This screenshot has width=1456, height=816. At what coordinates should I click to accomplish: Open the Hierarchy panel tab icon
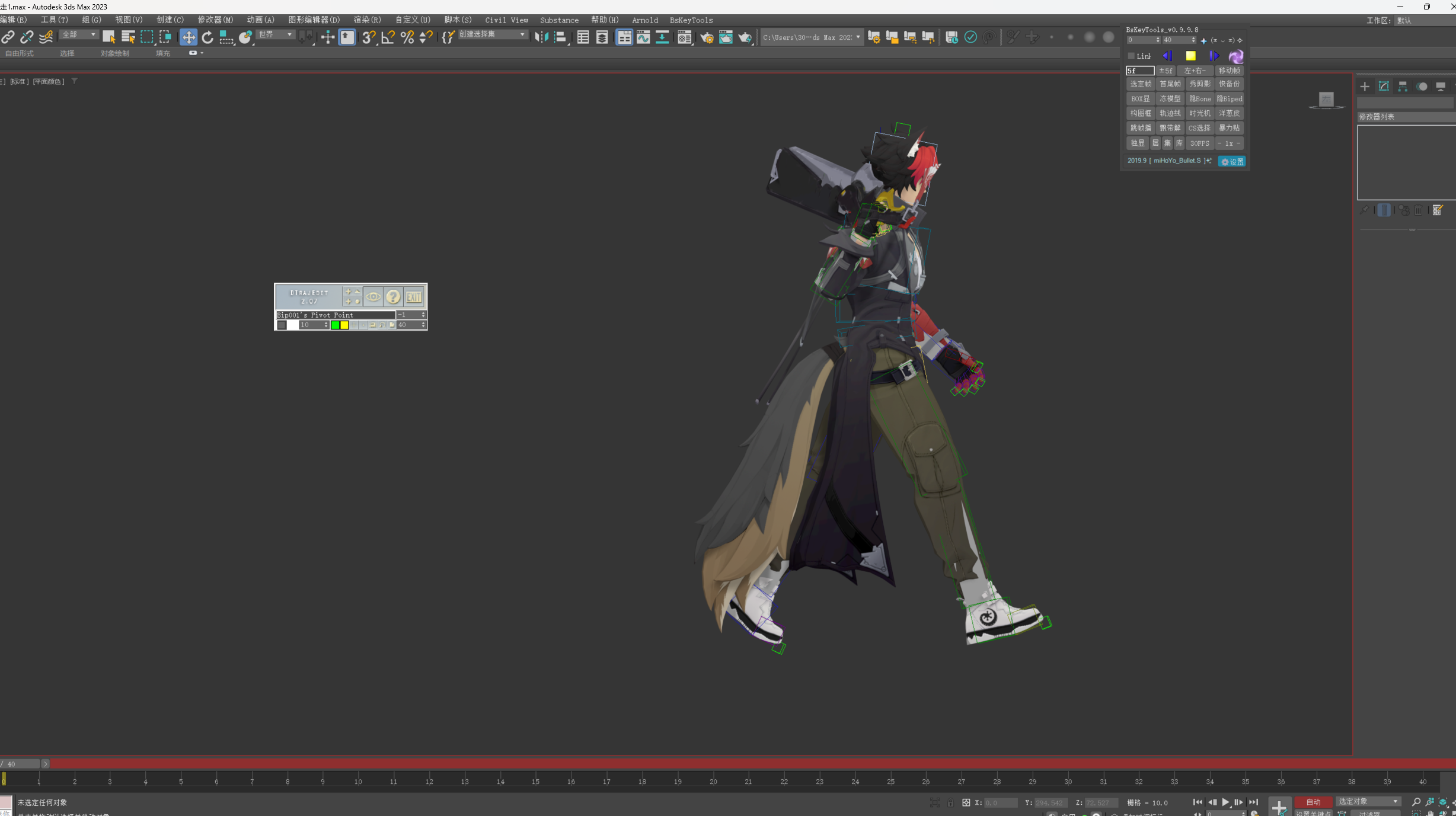[1402, 87]
